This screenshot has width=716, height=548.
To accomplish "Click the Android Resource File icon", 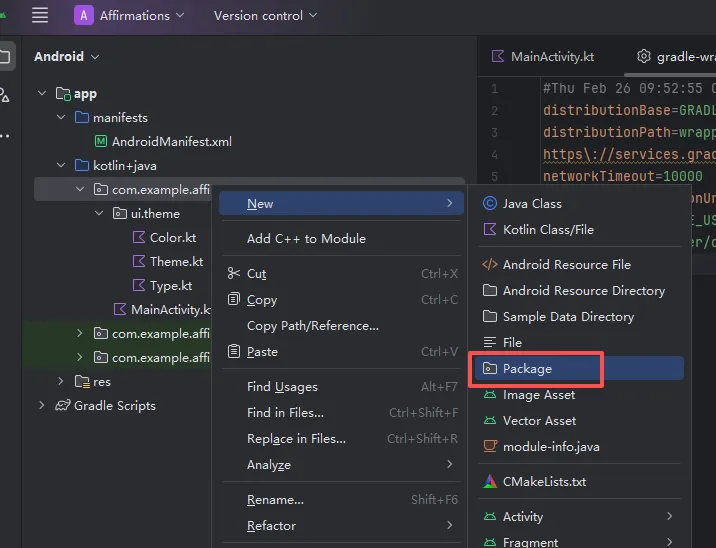I will (x=490, y=265).
